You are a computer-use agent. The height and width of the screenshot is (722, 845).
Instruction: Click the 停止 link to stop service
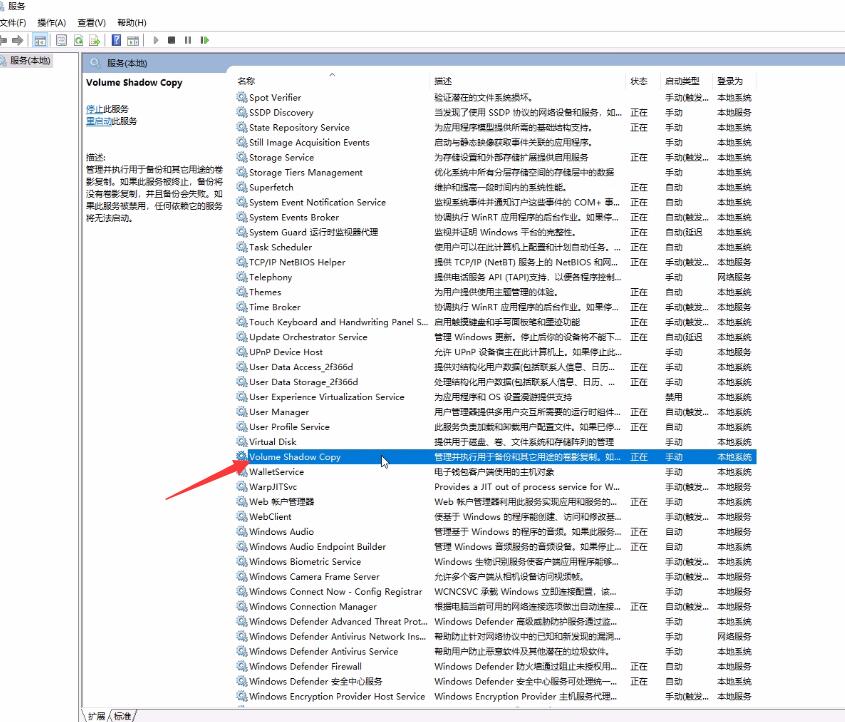click(x=94, y=109)
